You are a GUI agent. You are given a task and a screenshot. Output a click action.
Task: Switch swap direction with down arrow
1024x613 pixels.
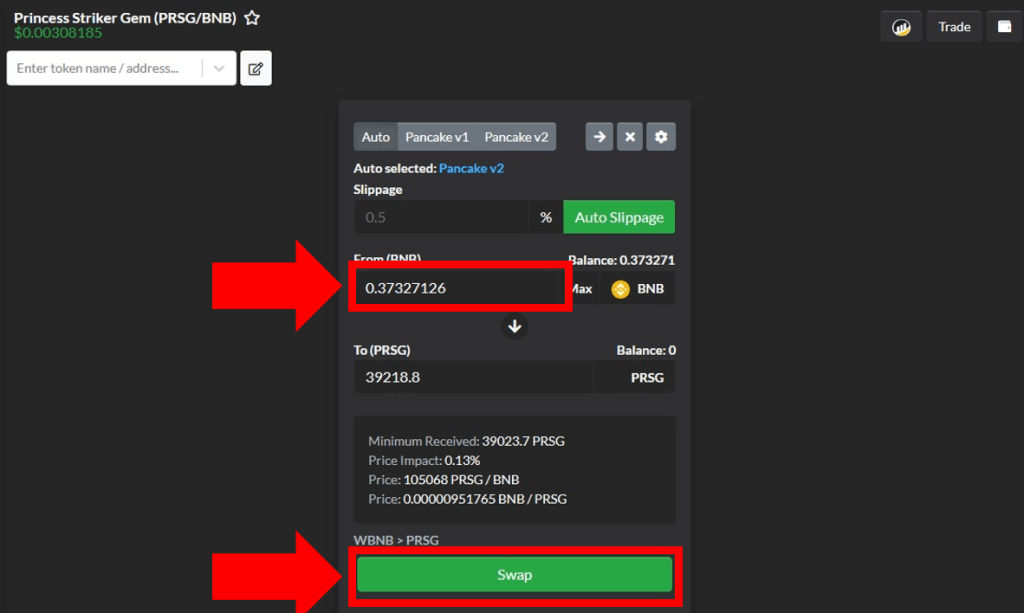tap(515, 326)
